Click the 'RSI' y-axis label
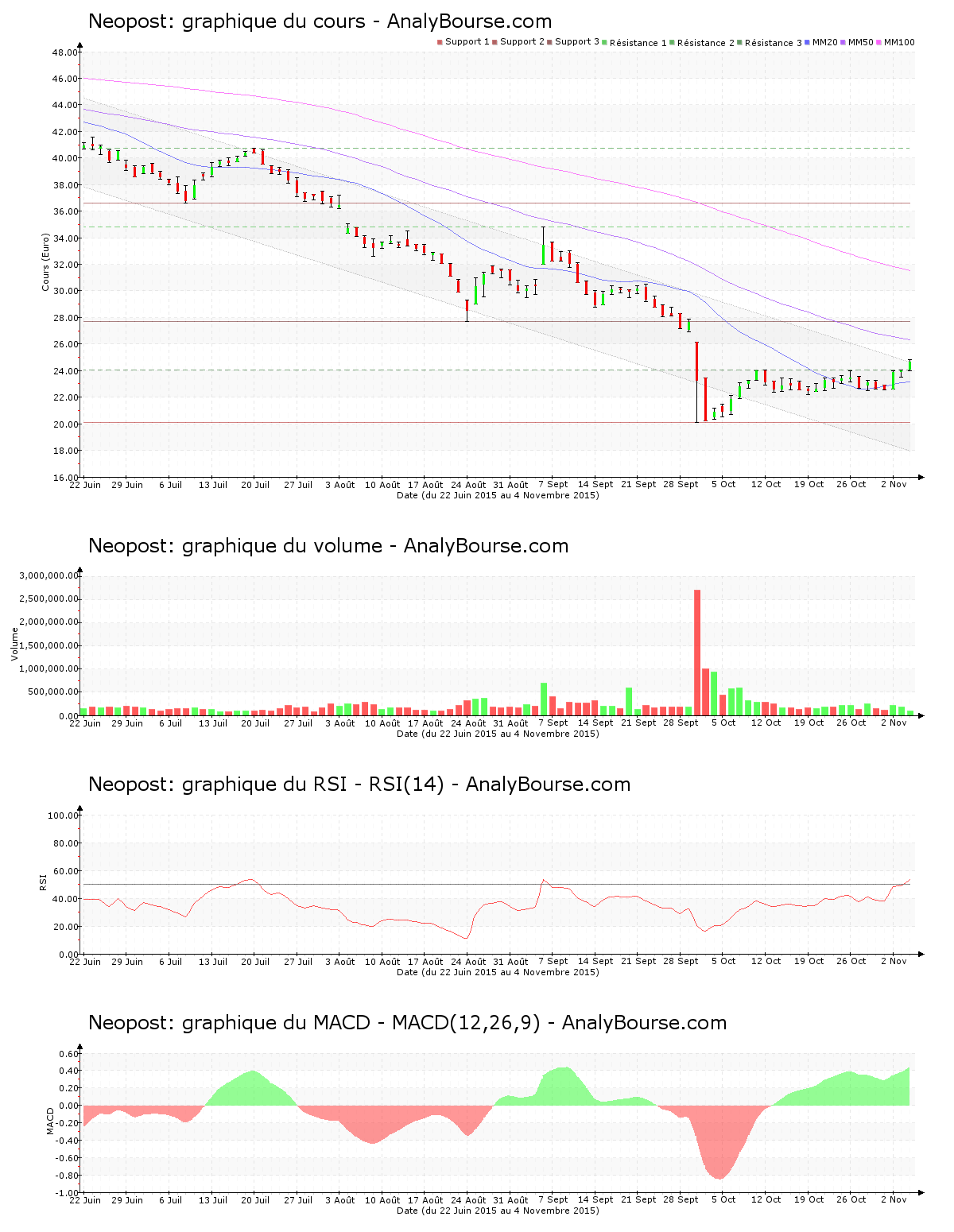 44,881
